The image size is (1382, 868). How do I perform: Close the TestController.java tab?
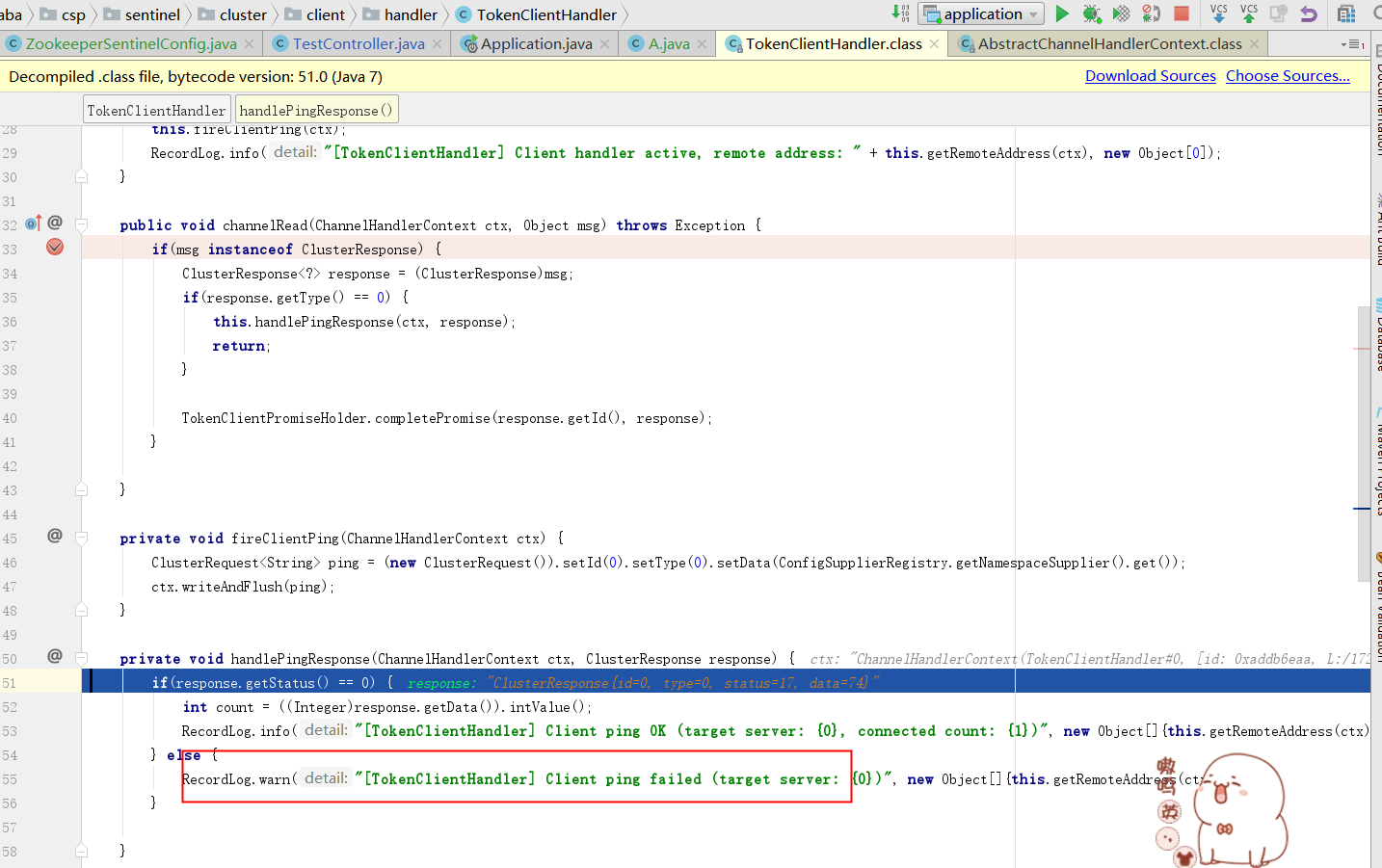pyautogui.click(x=438, y=44)
